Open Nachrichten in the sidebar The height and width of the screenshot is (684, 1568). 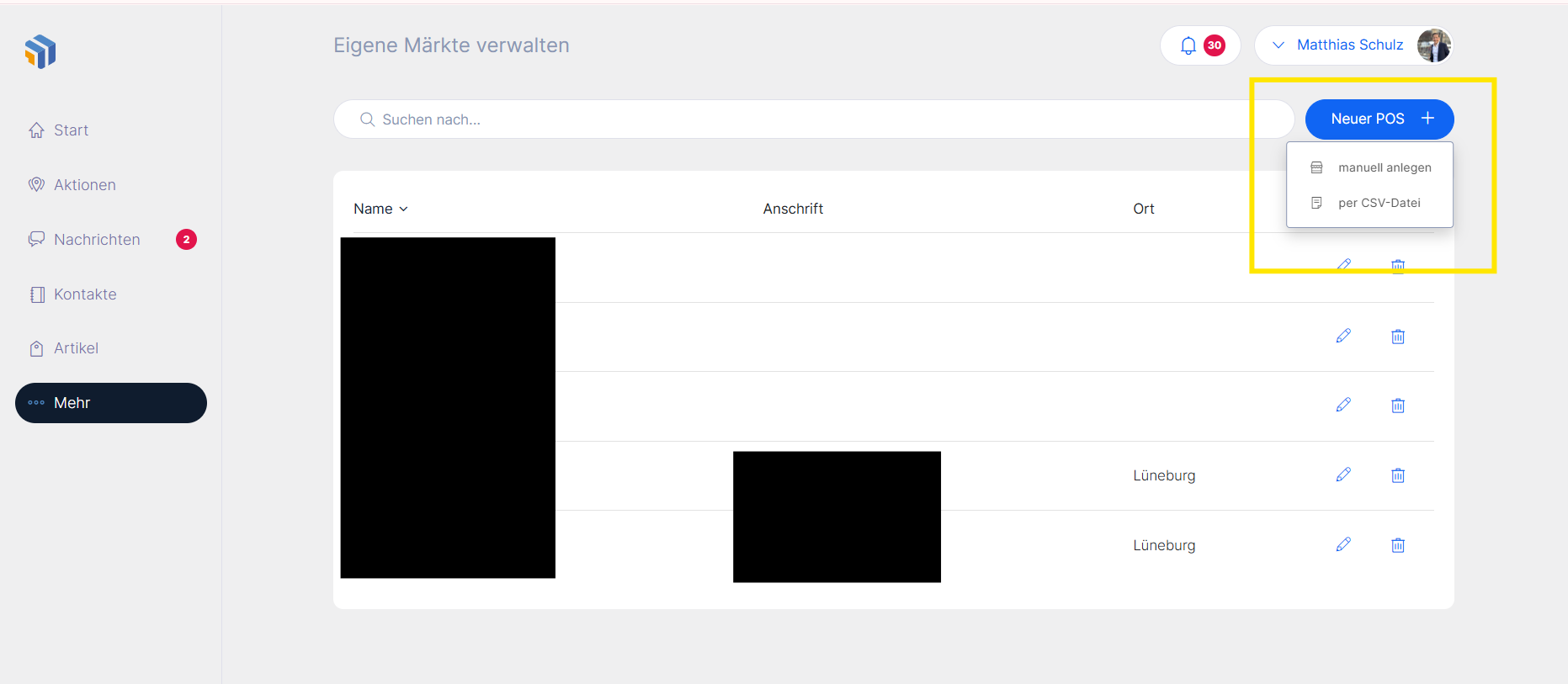[x=97, y=240]
